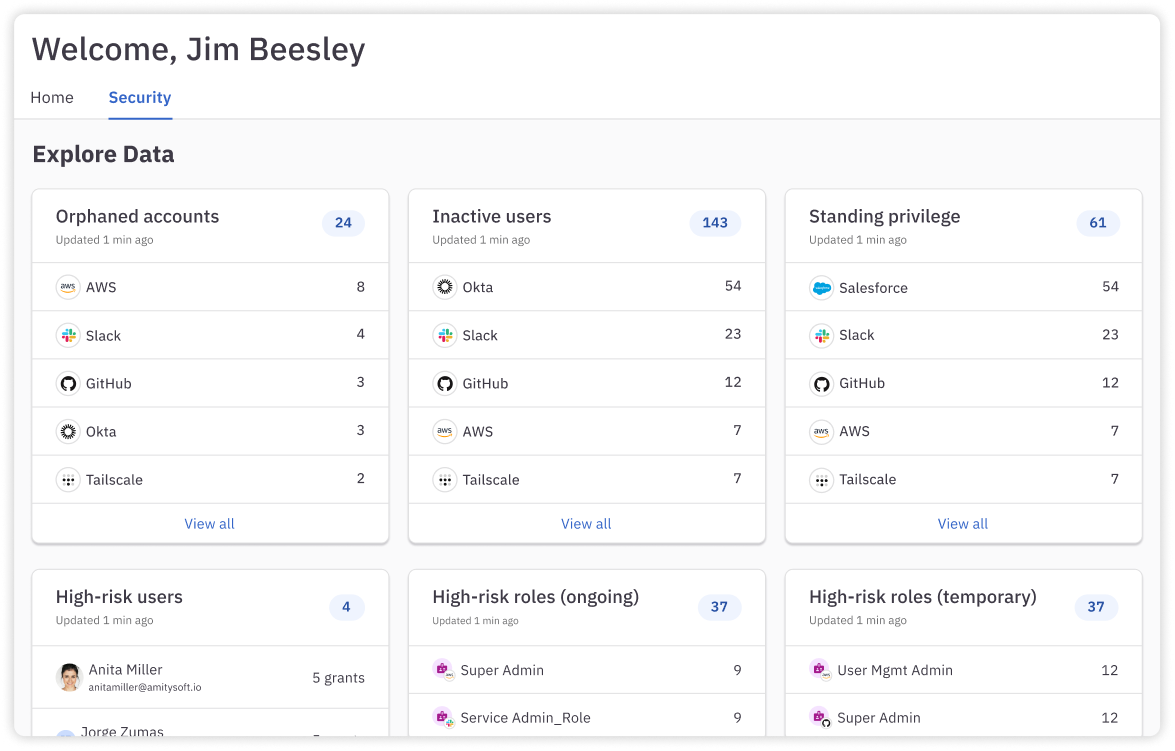
Task: Switch to the Home tab
Action: [52, 98]
